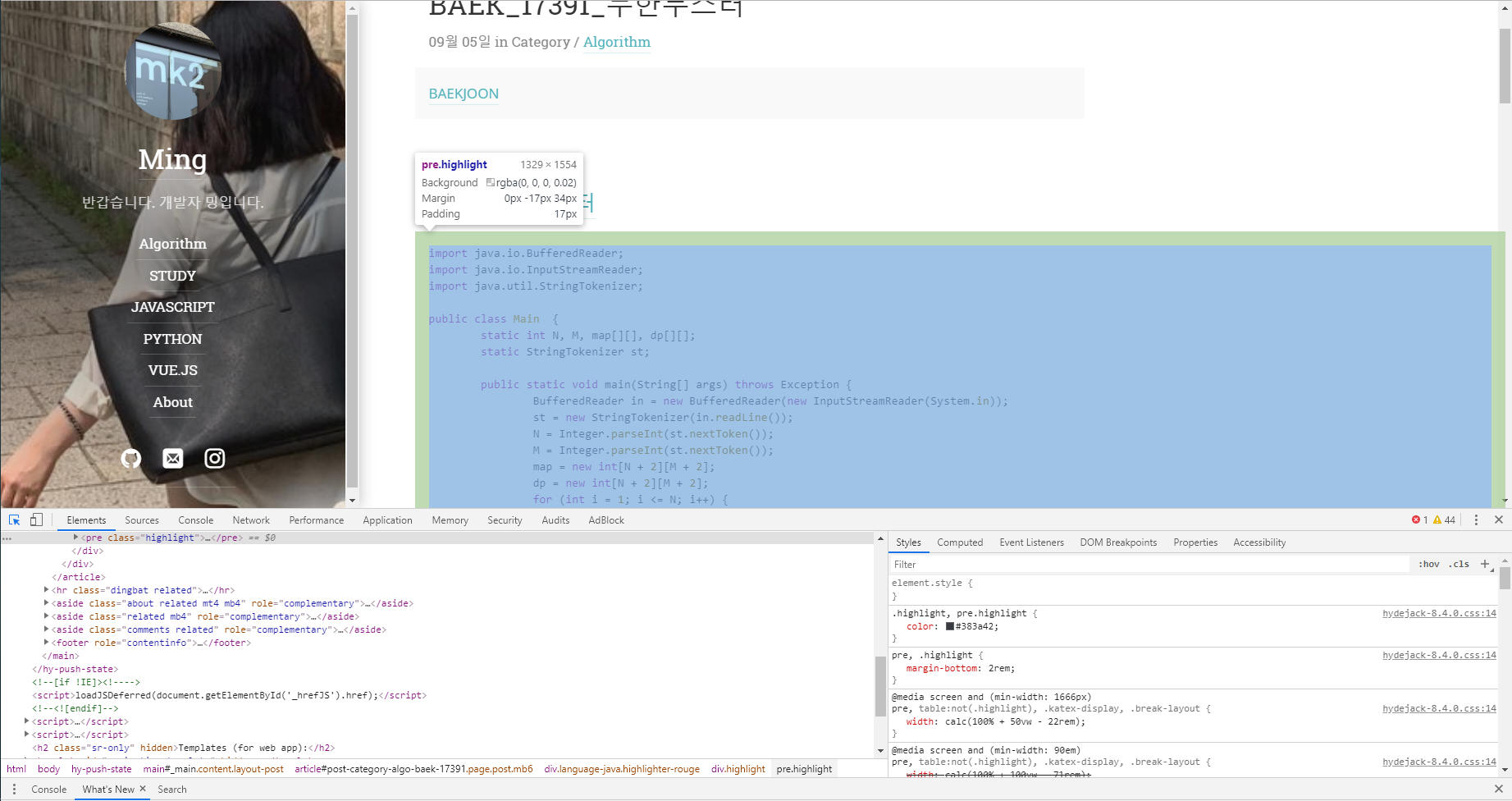Open the GitHub profile icon in sidebar
Image resolution: width=1512 pixels, height=801 pixels.
131,458
